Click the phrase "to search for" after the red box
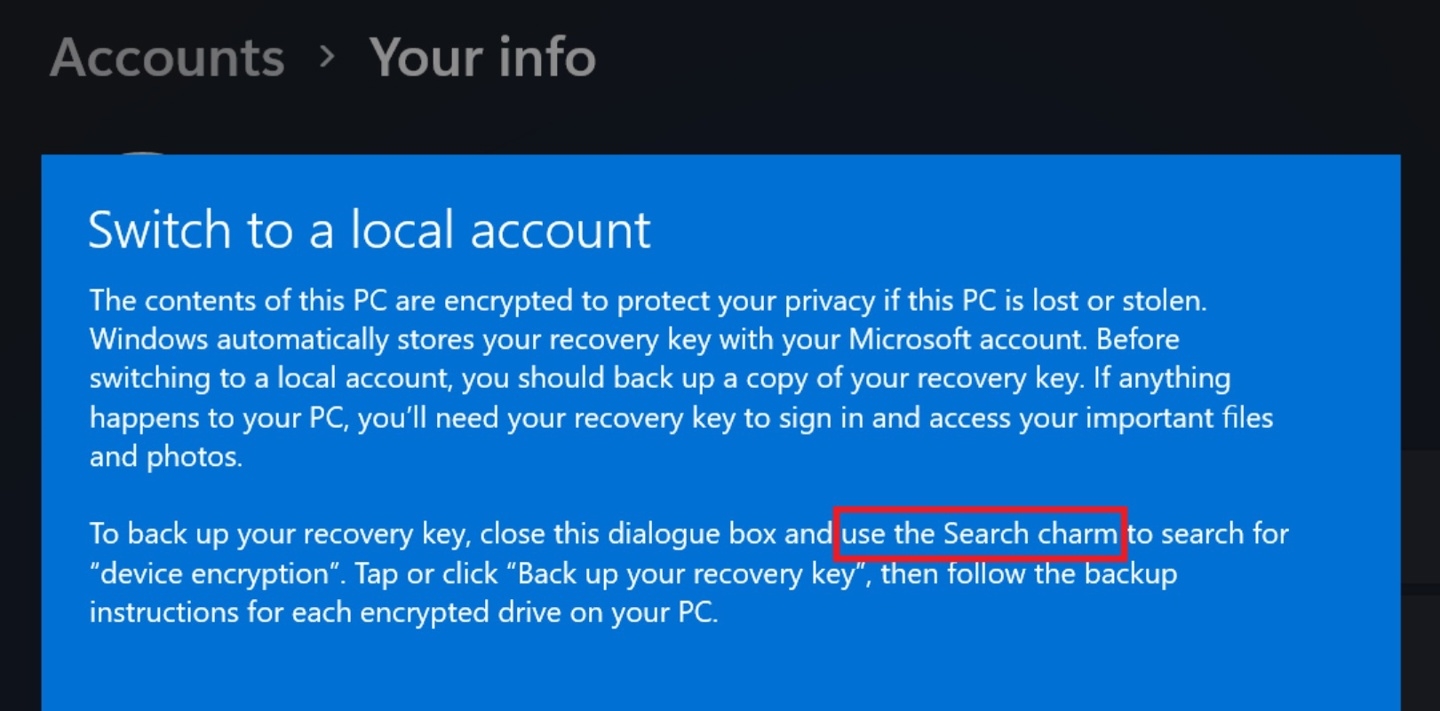 tap(1208, 534)
